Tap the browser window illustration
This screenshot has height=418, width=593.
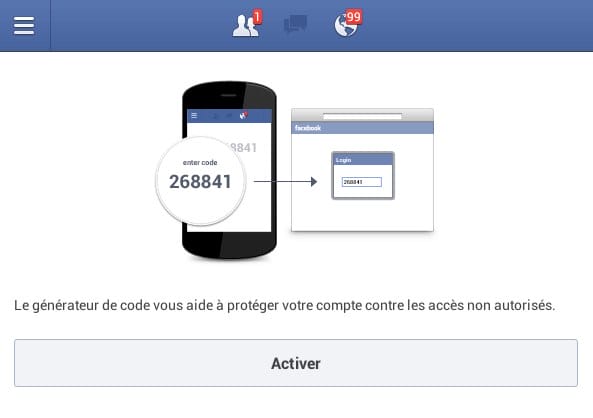point(362,170)
